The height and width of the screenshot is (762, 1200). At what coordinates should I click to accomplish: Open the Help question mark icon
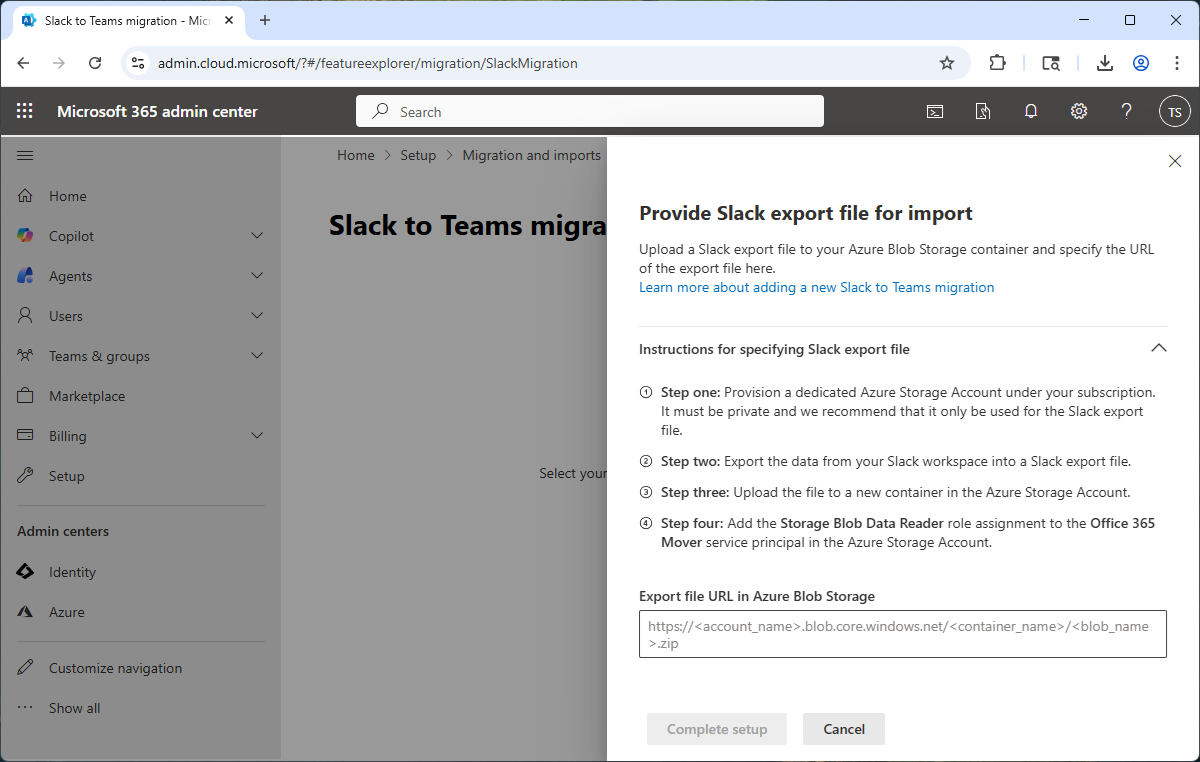pyautogui.click(x=1126, y=111)
